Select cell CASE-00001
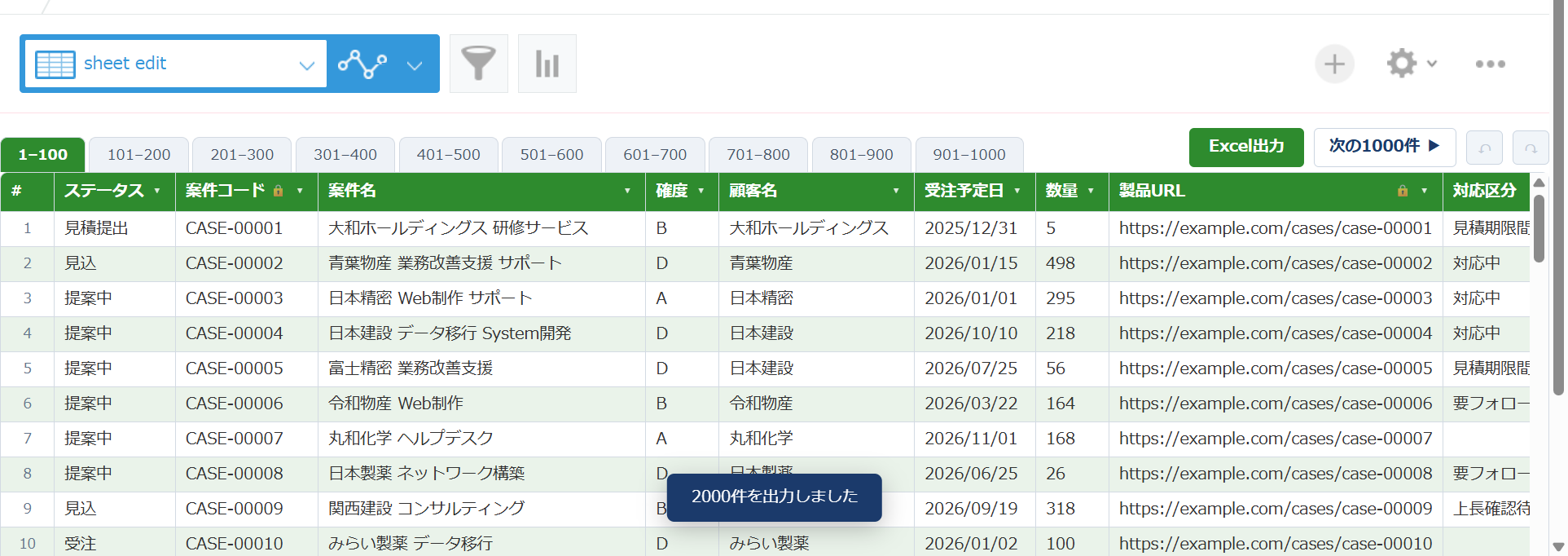This screenshot has width=1568, height=556. [x=247, y=228]
